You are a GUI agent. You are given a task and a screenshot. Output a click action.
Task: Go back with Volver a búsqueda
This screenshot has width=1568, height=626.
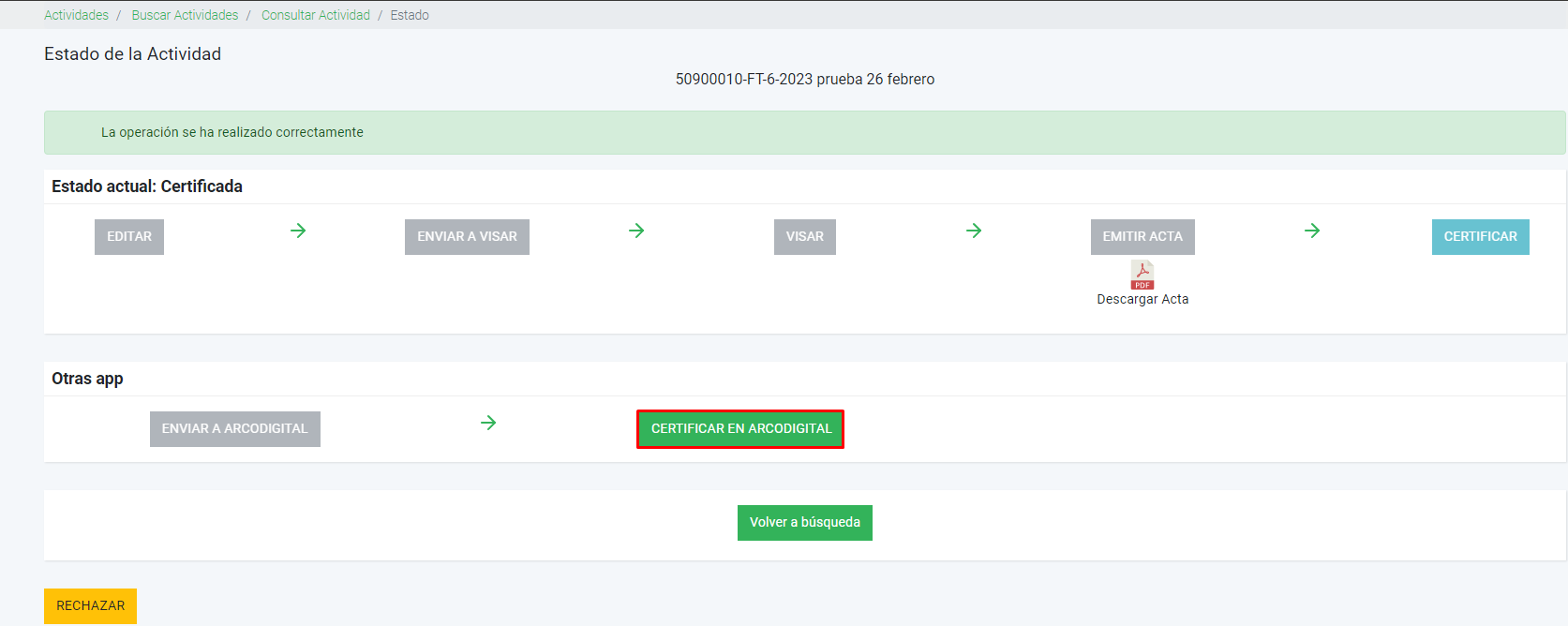805,523
